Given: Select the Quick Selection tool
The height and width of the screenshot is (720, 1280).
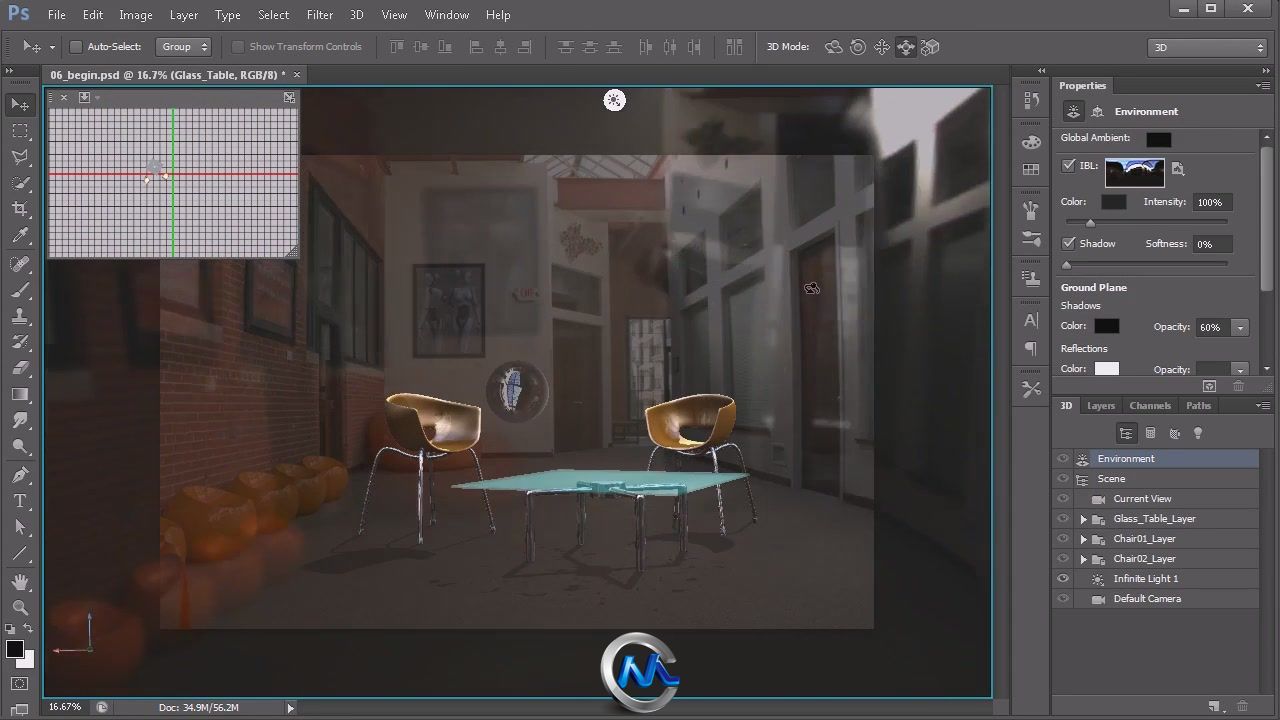Looking at the screenshot, I should (20, 183).
